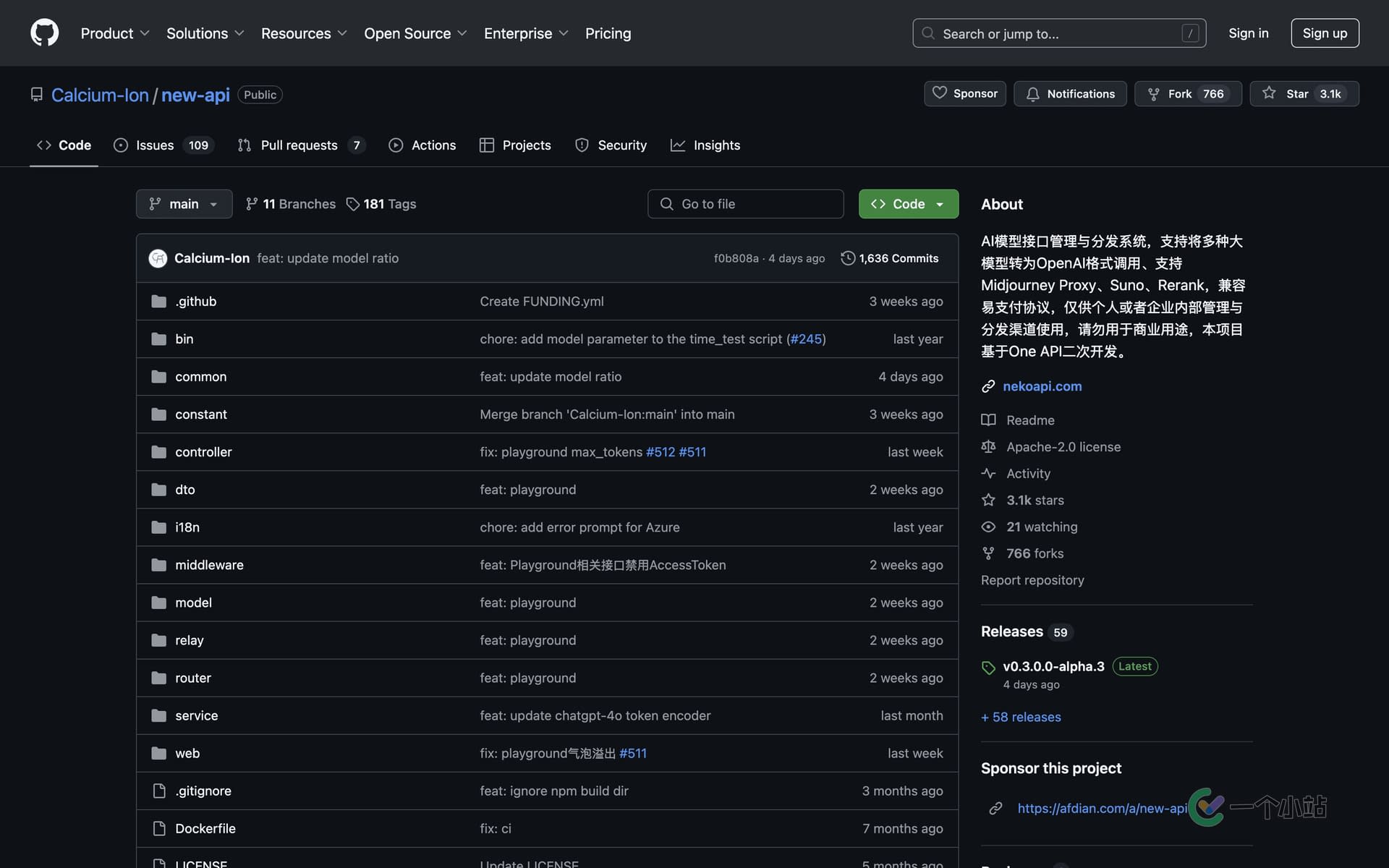
Task: Click the eye icon beside 21 watching
Action: (x=988, y=527)
